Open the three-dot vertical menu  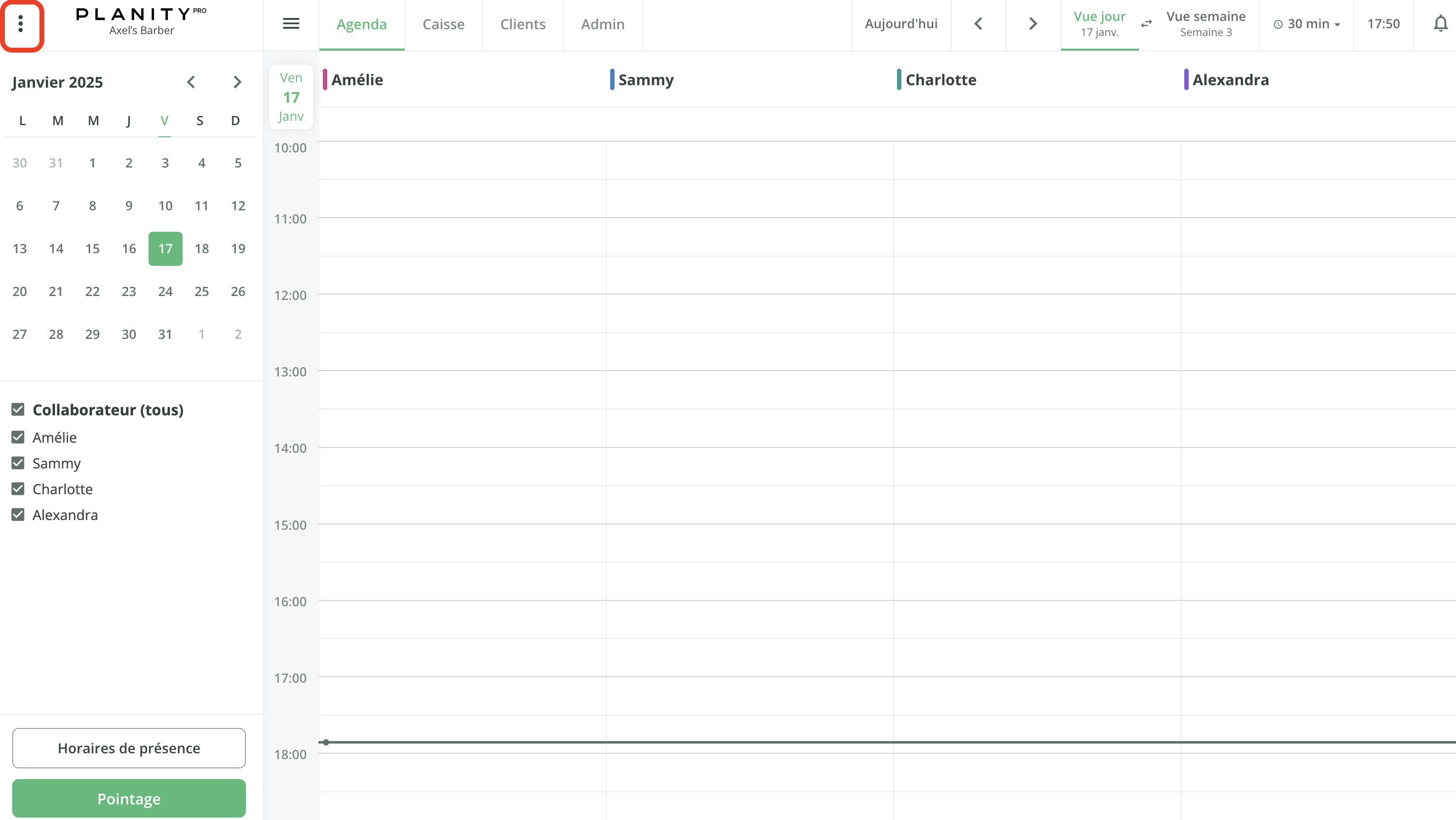(21, 24)
